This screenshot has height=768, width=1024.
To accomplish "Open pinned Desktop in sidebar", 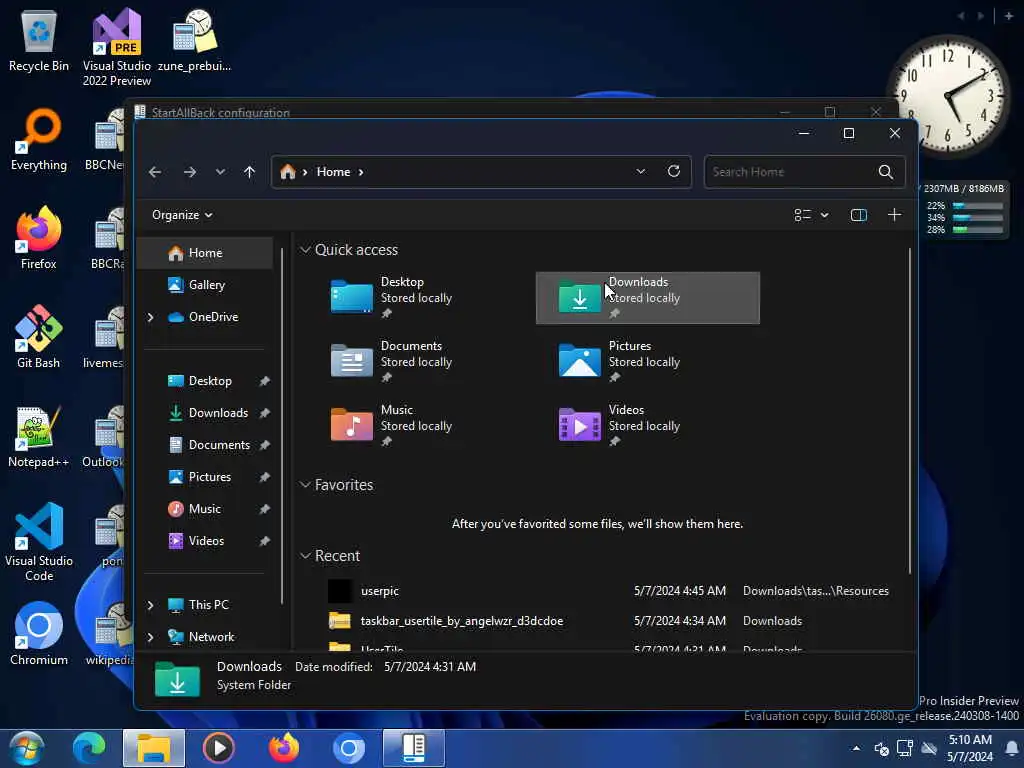I will coord(210,381).
